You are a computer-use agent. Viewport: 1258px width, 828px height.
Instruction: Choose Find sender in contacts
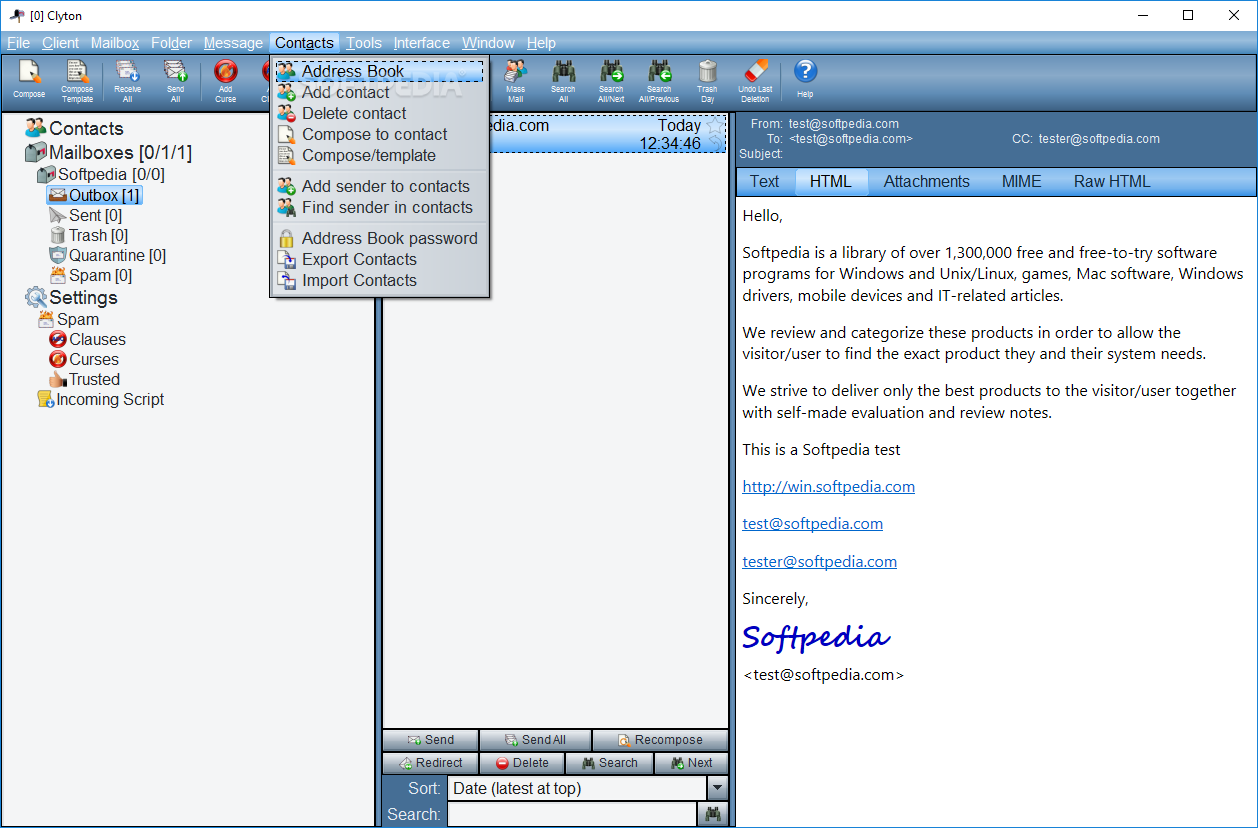[380, 207]
